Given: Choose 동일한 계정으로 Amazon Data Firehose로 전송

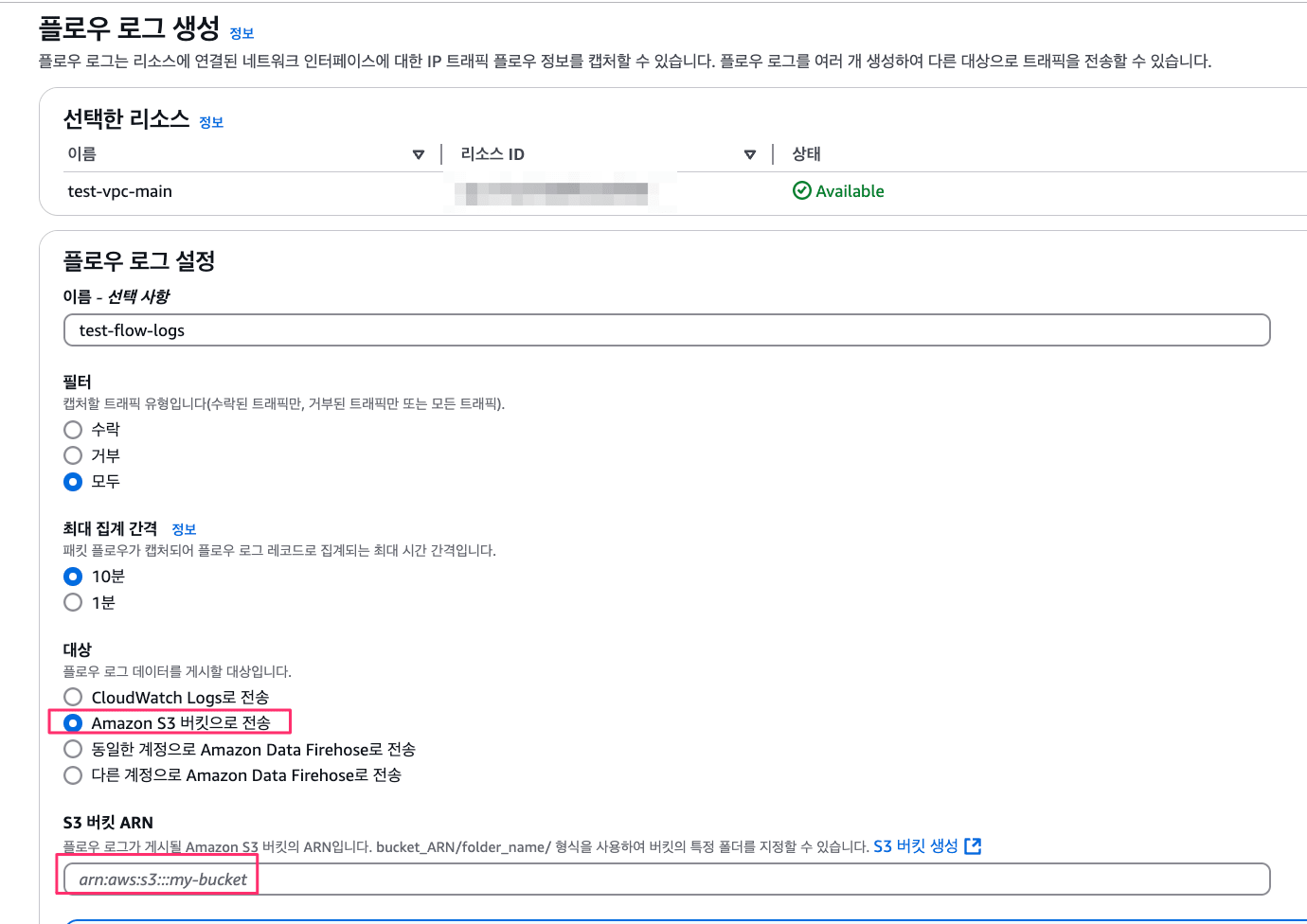Looking at the screenshot, I should 73,750.
